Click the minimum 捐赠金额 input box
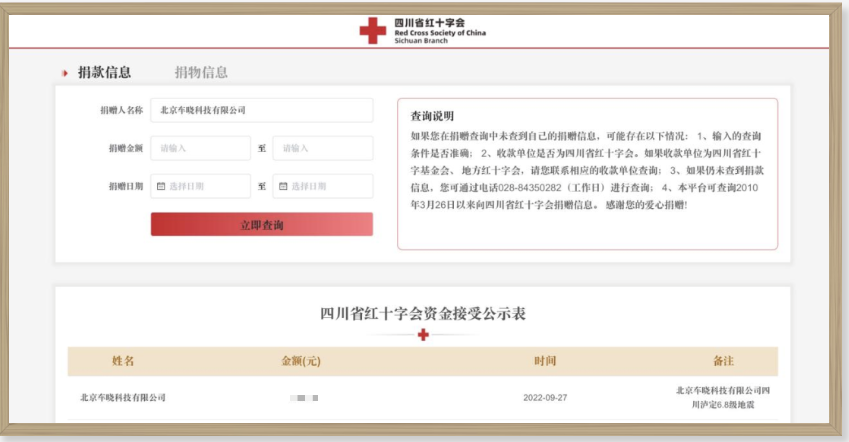Image resolution: width=849 pixels, height=442 pixels. click(200, 148)
